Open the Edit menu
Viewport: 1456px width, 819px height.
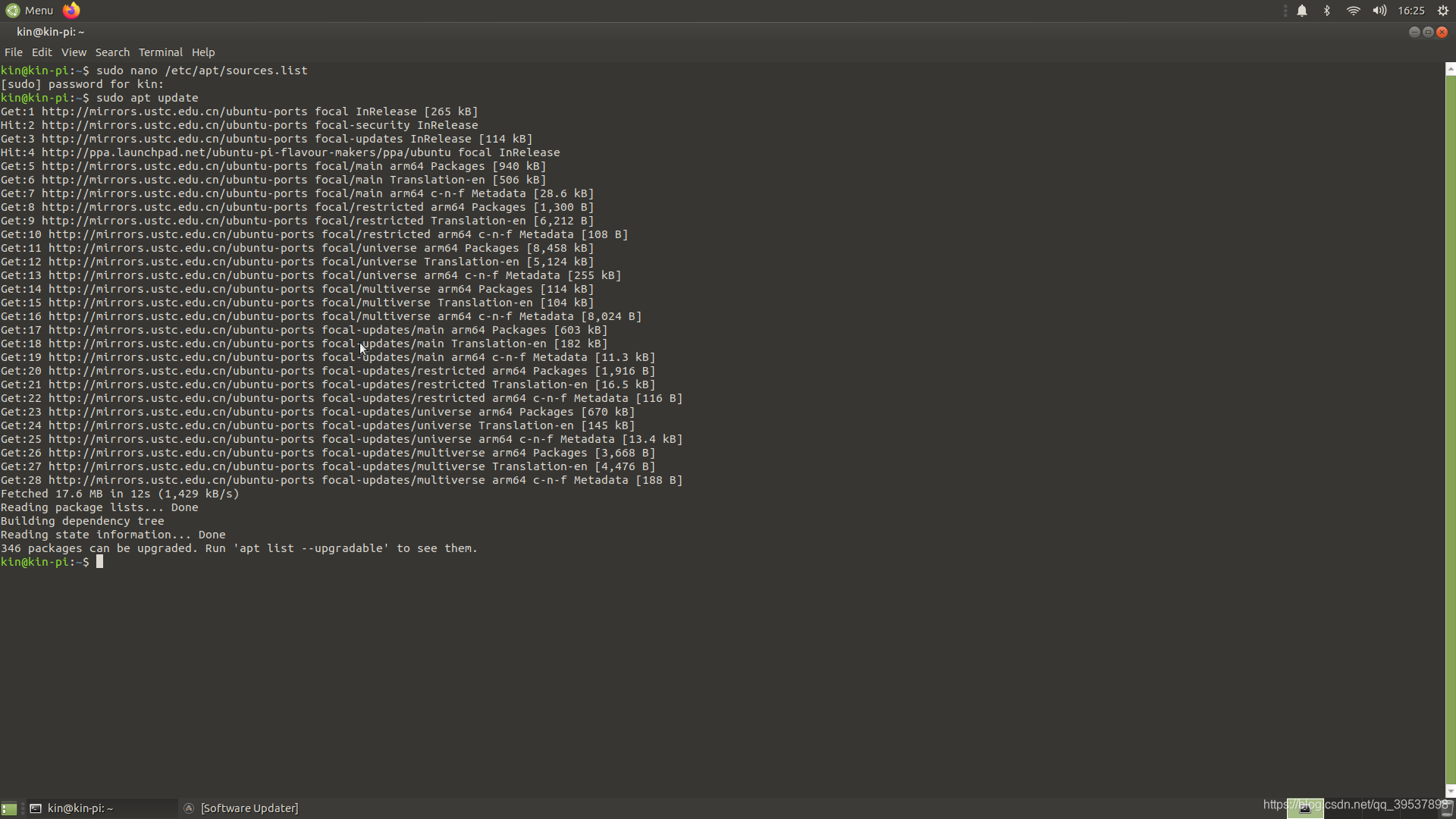coord(42,52)
